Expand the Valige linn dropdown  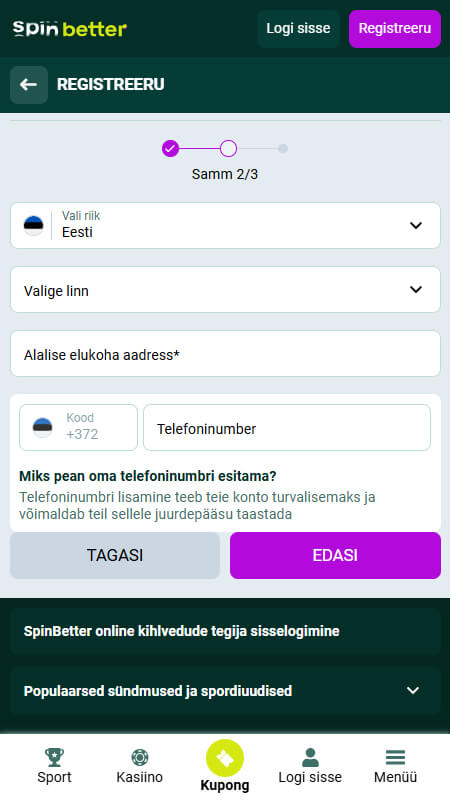pos(226,290)
